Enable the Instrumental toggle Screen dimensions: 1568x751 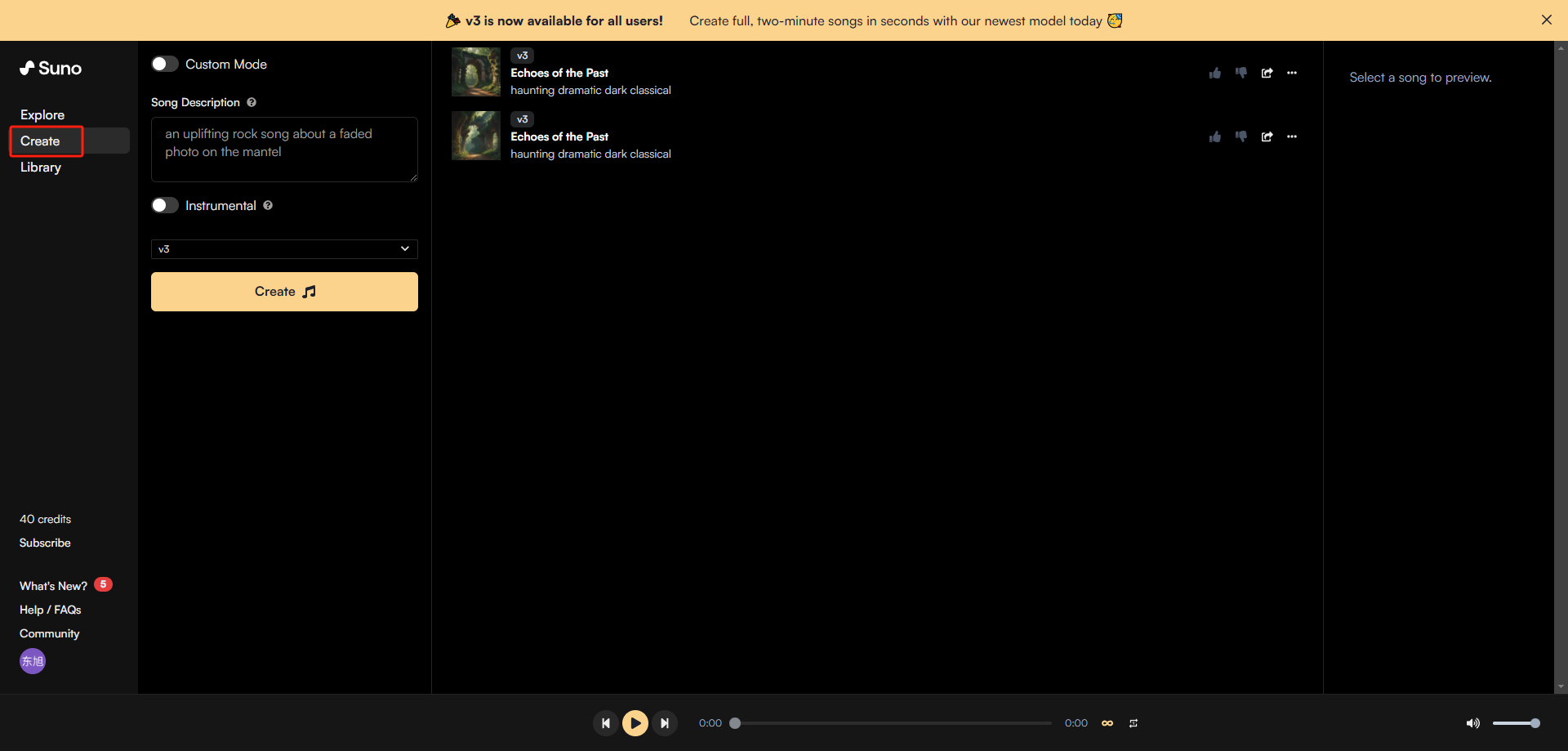pyautogui.click(x=165, y=205)
